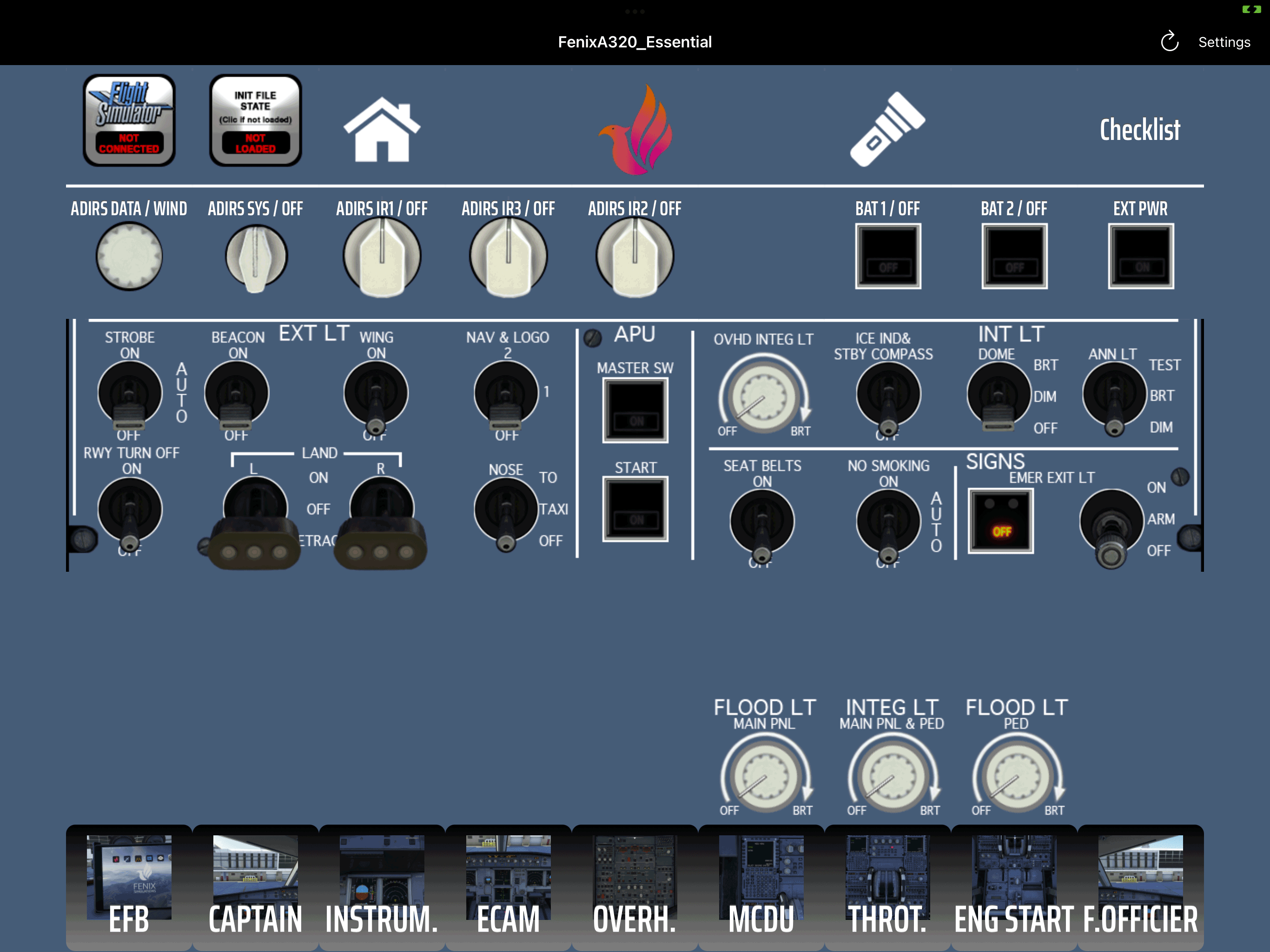
Task: Turn the ADIRS DATA / WIND selector knob
Action: [129, 256]
